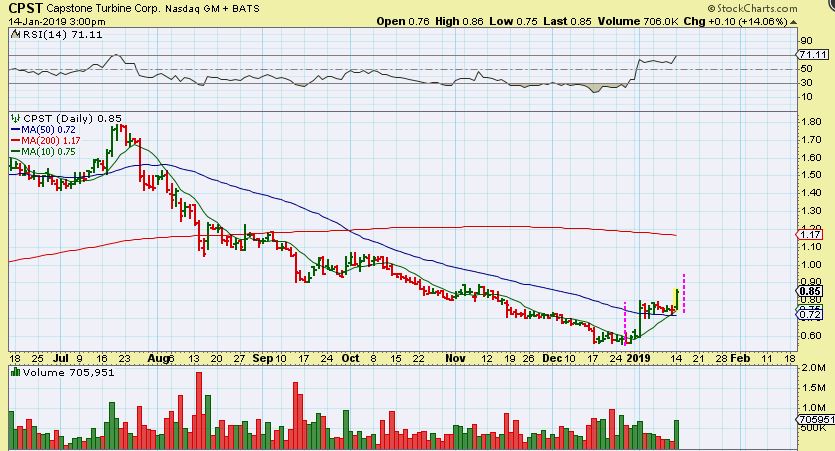Viewport: 835px width, 451px height.
Task: Click the Open 0.76 value in header
Action: tap(403, 21)
